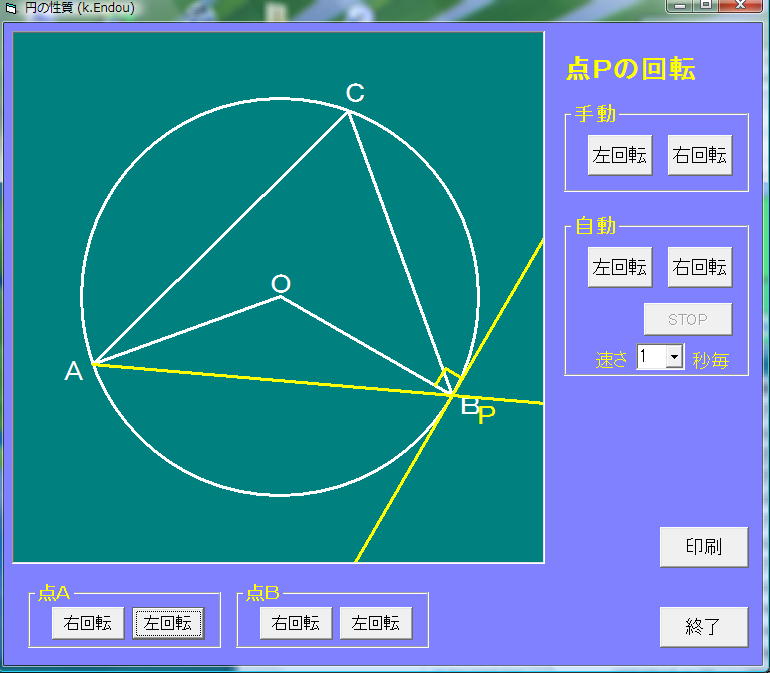The width and height of the screenshot is (770, 673).
Task: Click the STOP button
Action: click(x=688, y=319)
